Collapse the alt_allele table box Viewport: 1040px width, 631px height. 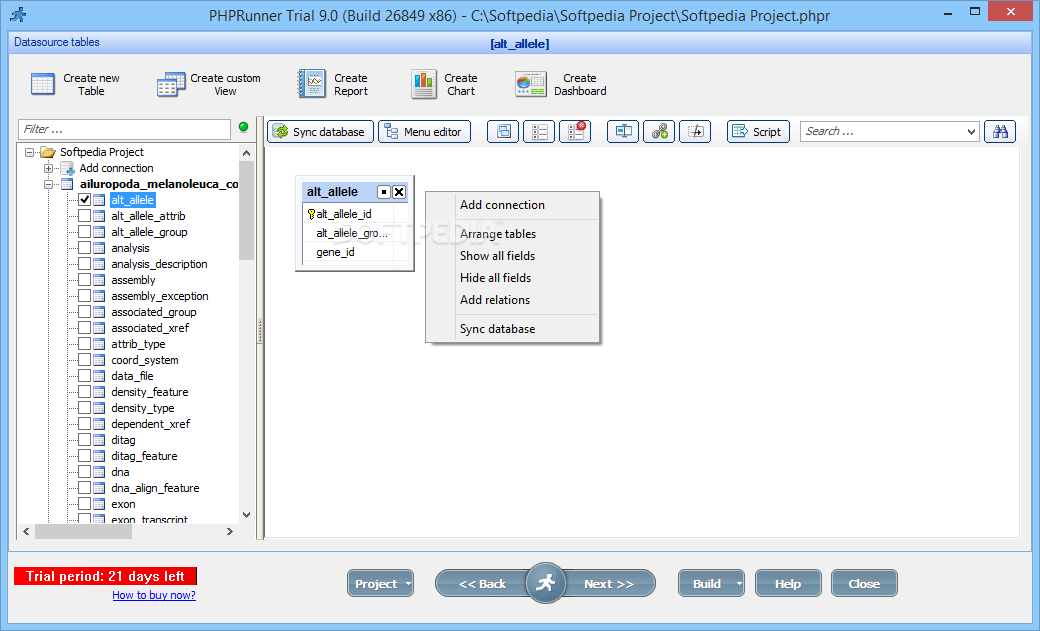coord(383,192)
